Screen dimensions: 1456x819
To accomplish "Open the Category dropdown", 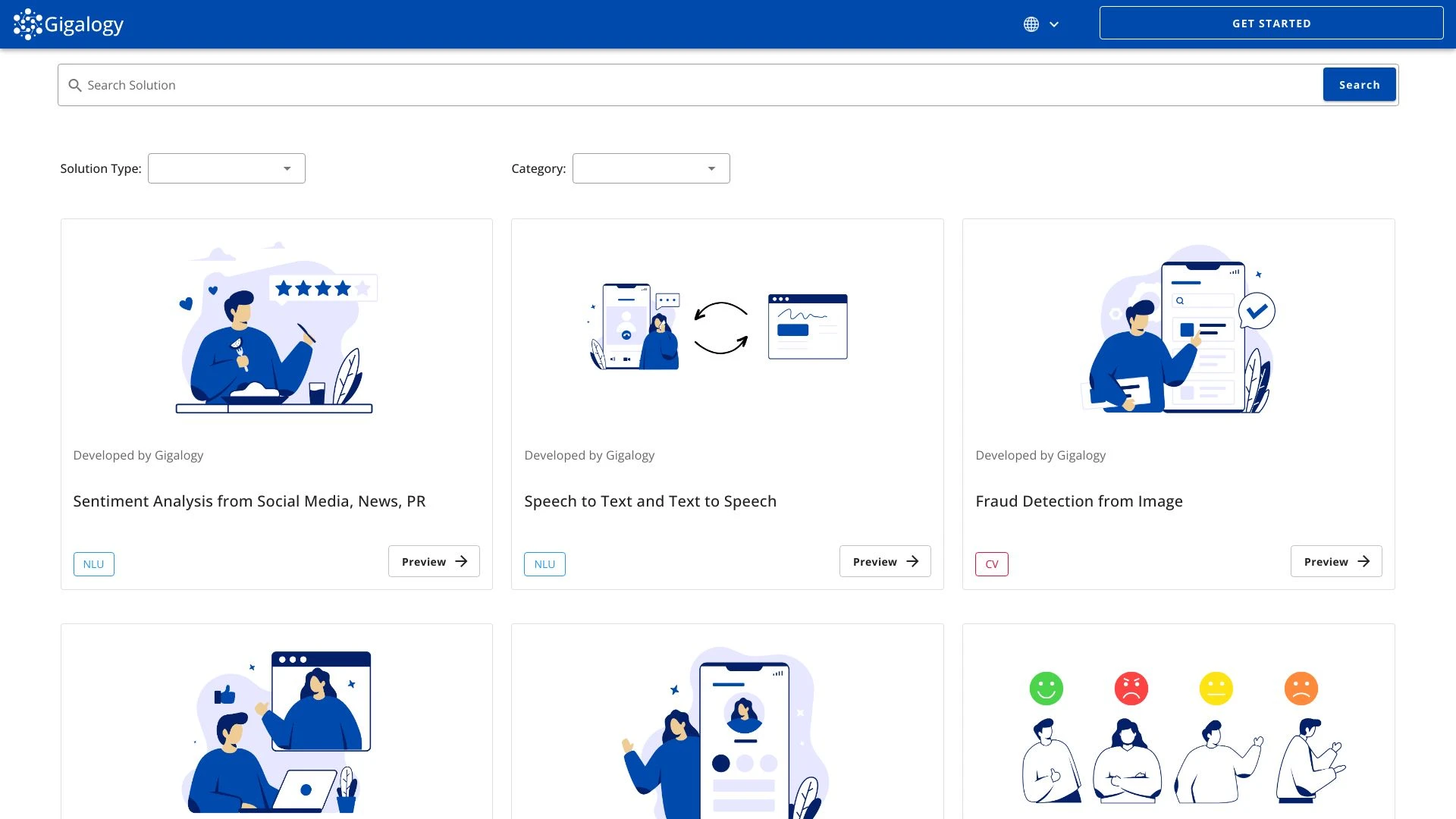I will (x=651, y=168).
